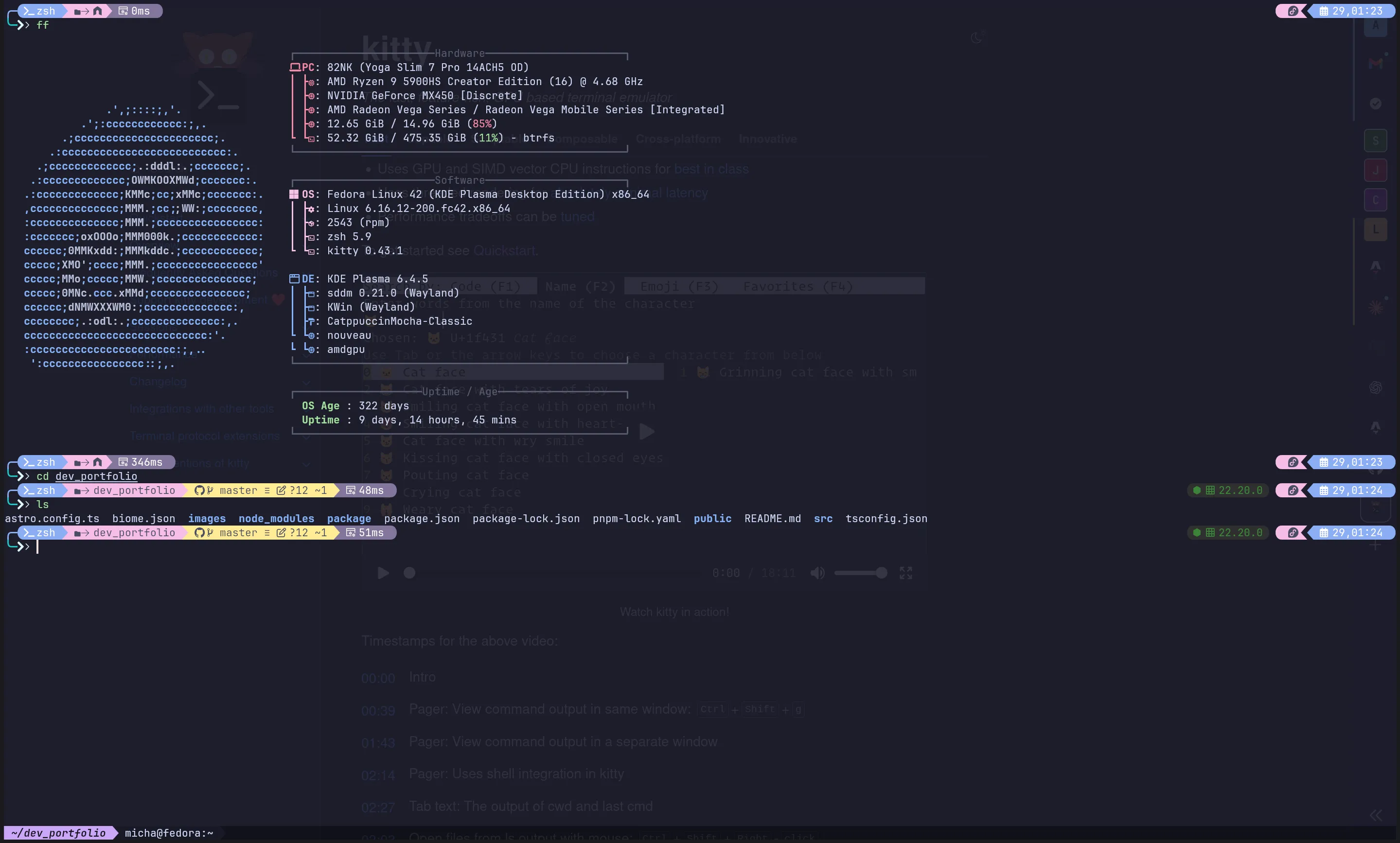The height and width of the screenshot is (843, 1400).
Task: Click the pink Fedora icon beside OS label
Action: coord(294,194)
